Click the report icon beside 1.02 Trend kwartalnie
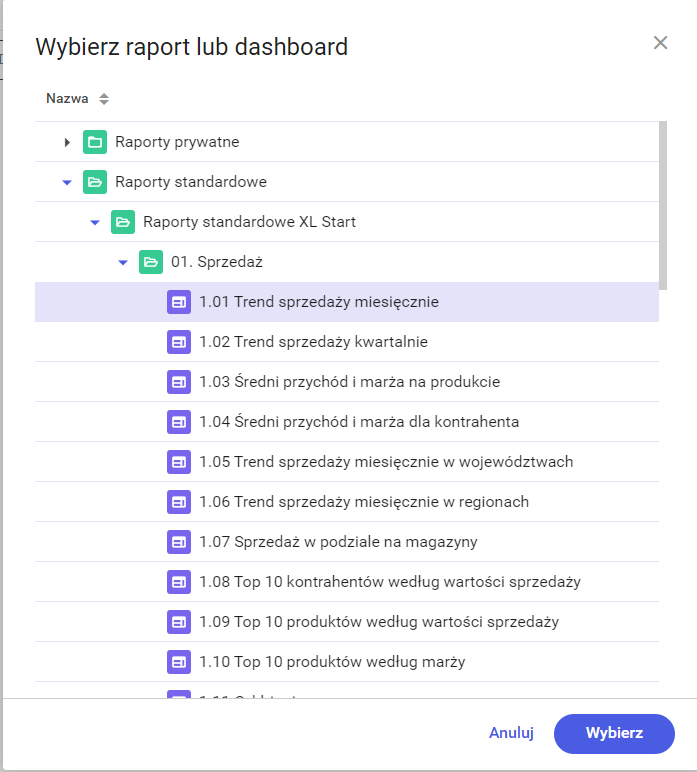Screen dimensions: 697x772 (x=179, y=342)
